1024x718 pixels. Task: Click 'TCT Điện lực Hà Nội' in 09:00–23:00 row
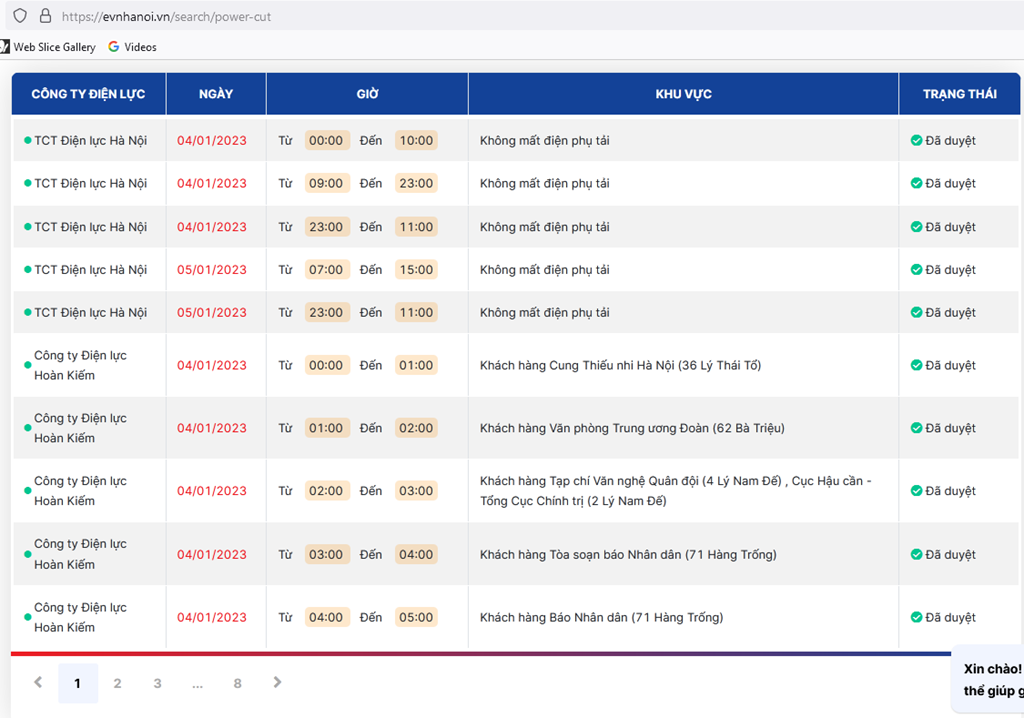91,184
